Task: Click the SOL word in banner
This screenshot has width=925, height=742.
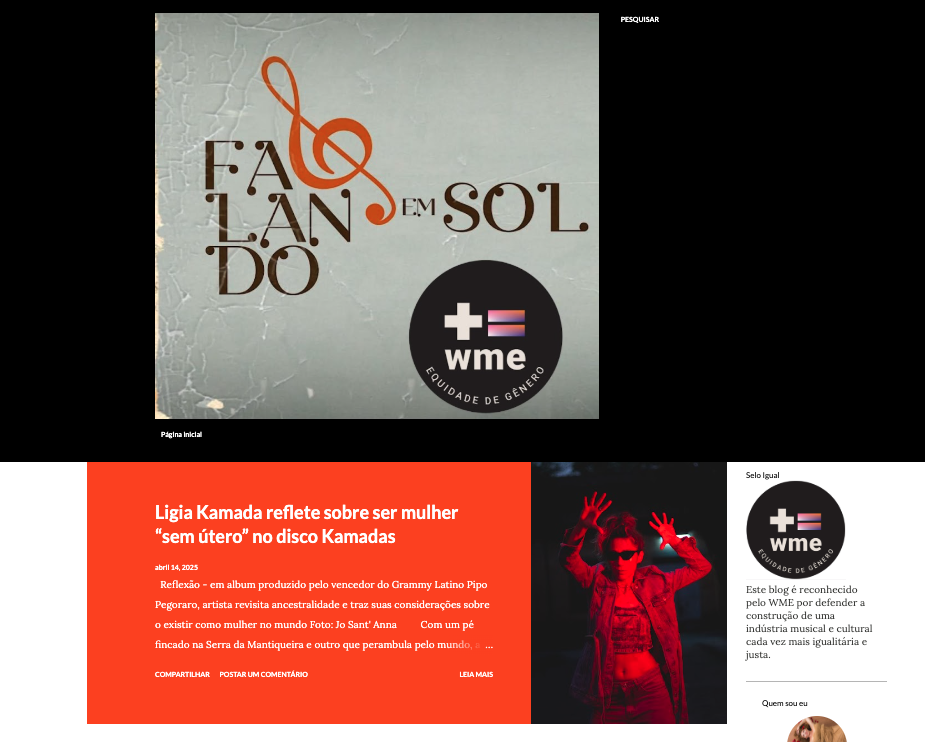Action: (516, 208)
